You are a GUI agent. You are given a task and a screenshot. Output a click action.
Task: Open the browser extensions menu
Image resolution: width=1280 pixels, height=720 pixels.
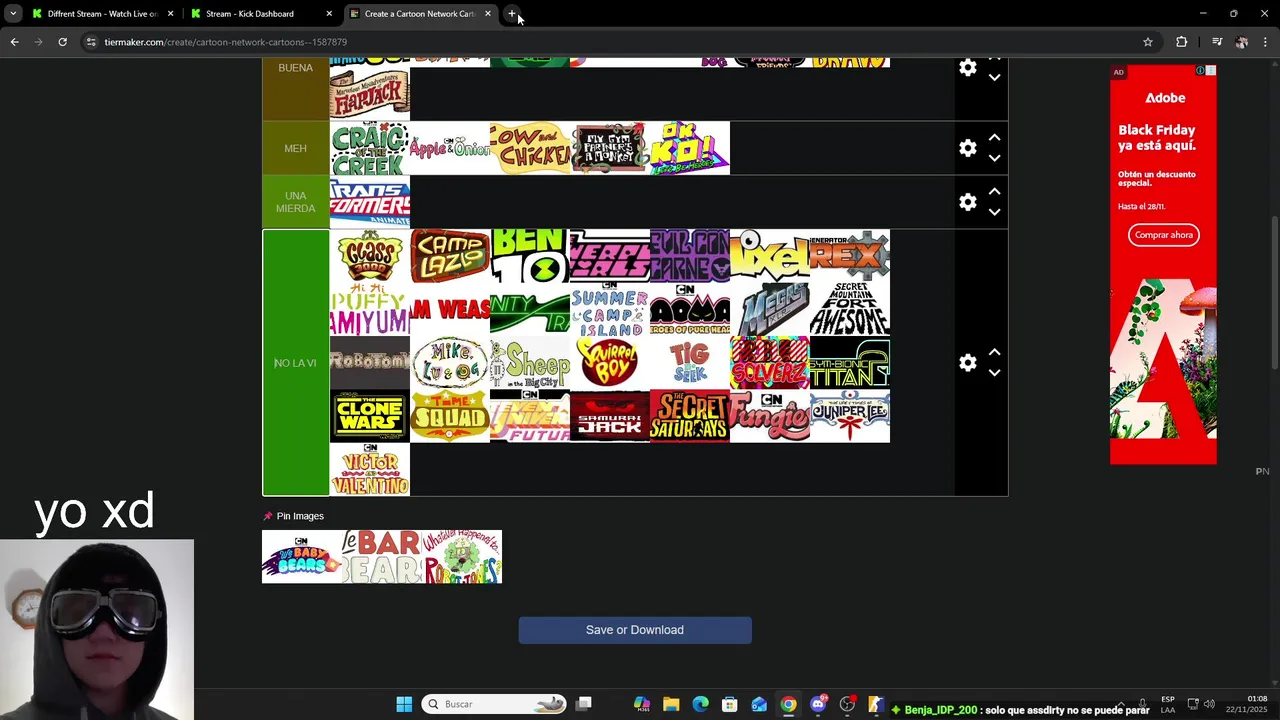[x=1182, y=42]
